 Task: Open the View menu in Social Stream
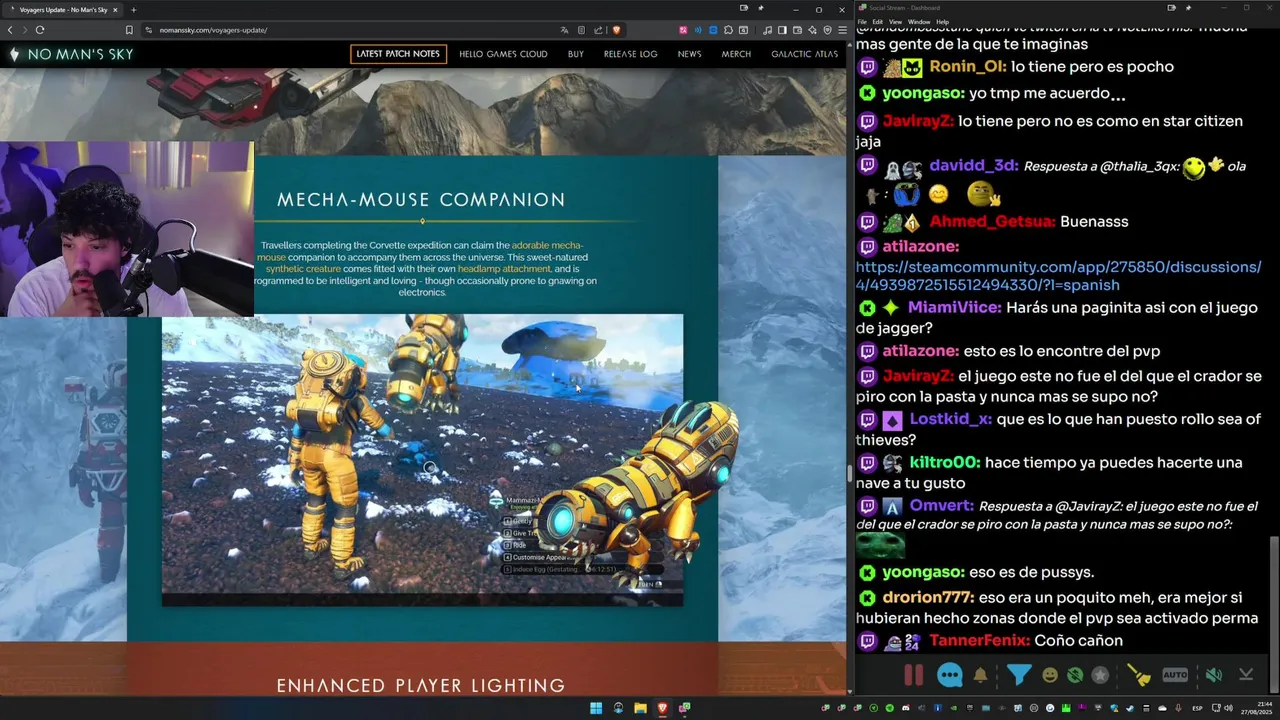point(895,21)
